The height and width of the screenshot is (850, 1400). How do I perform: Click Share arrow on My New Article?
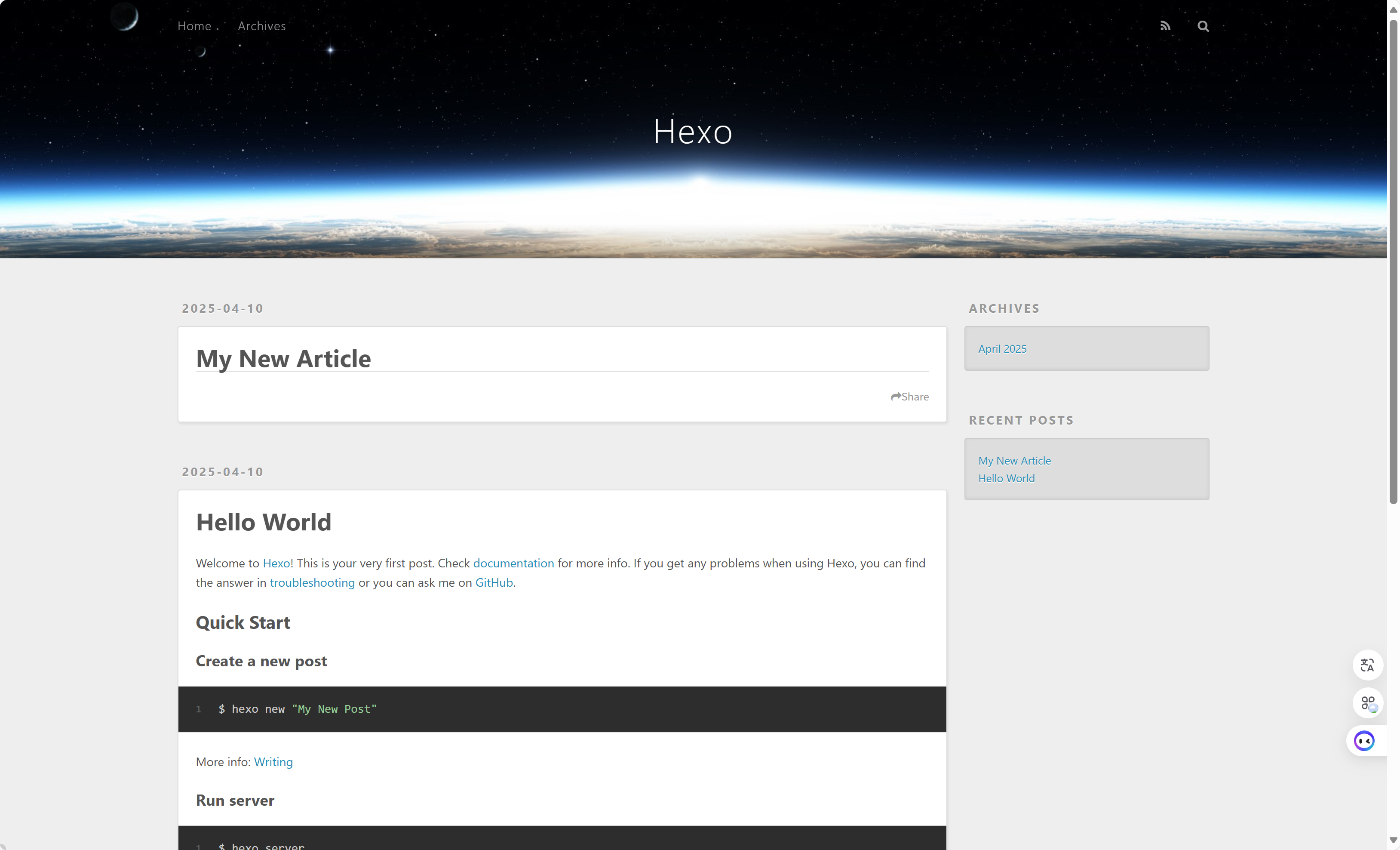click(909, 396)
